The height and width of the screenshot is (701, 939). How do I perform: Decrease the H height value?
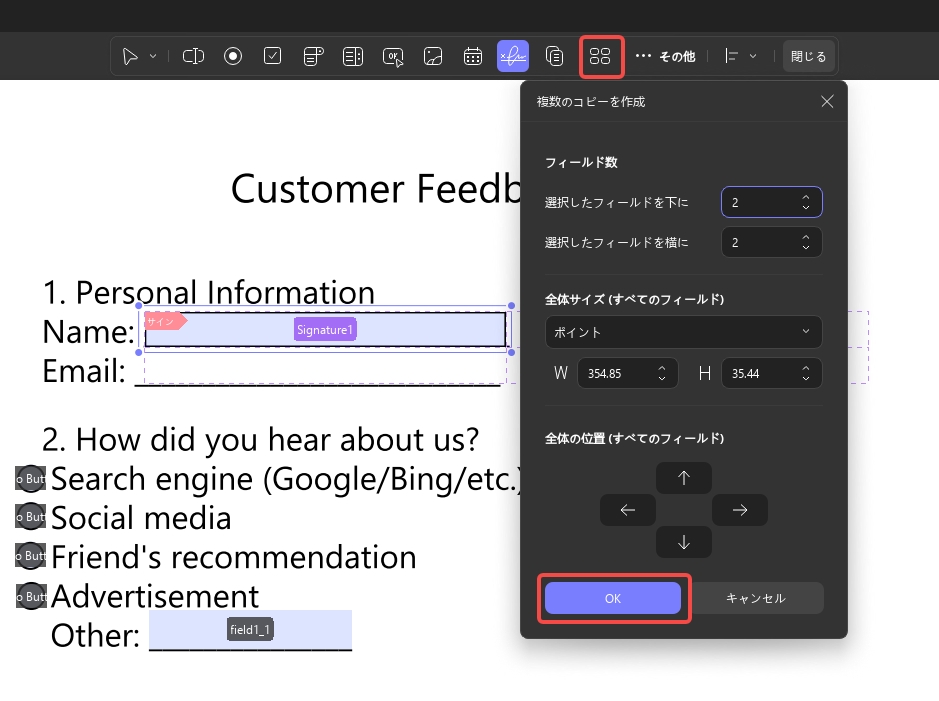[806, 378]
